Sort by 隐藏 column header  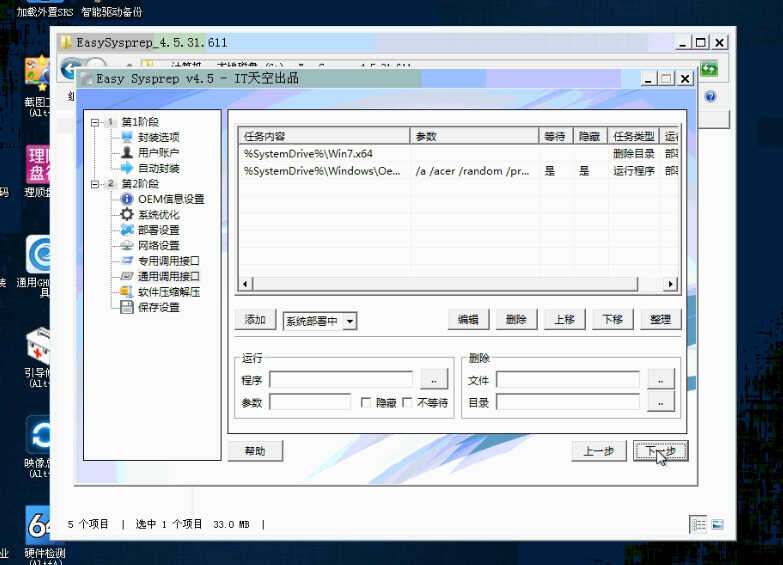tap(591, 136)
